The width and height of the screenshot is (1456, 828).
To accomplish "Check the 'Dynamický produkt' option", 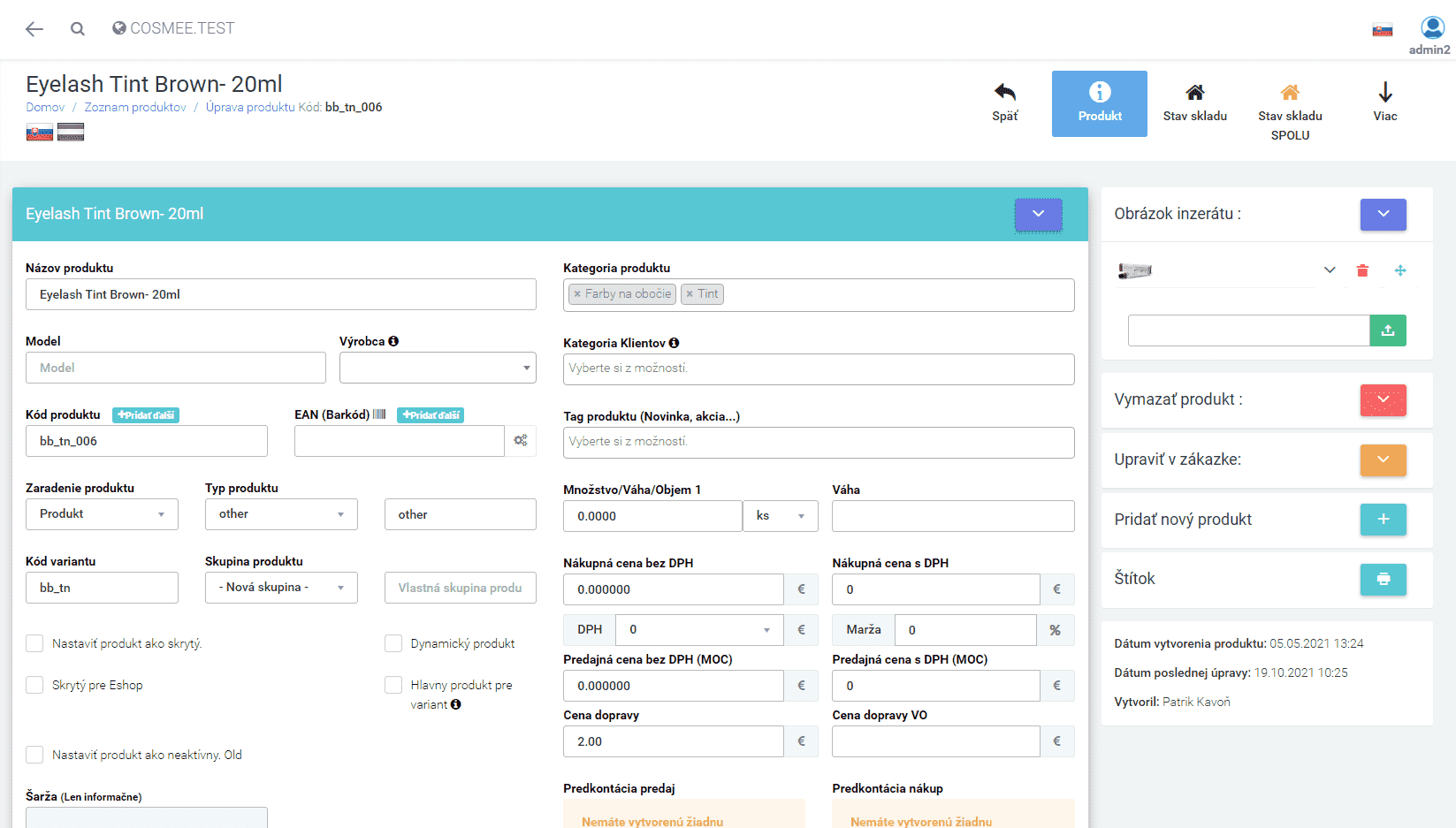I will [x=393, y=643].
